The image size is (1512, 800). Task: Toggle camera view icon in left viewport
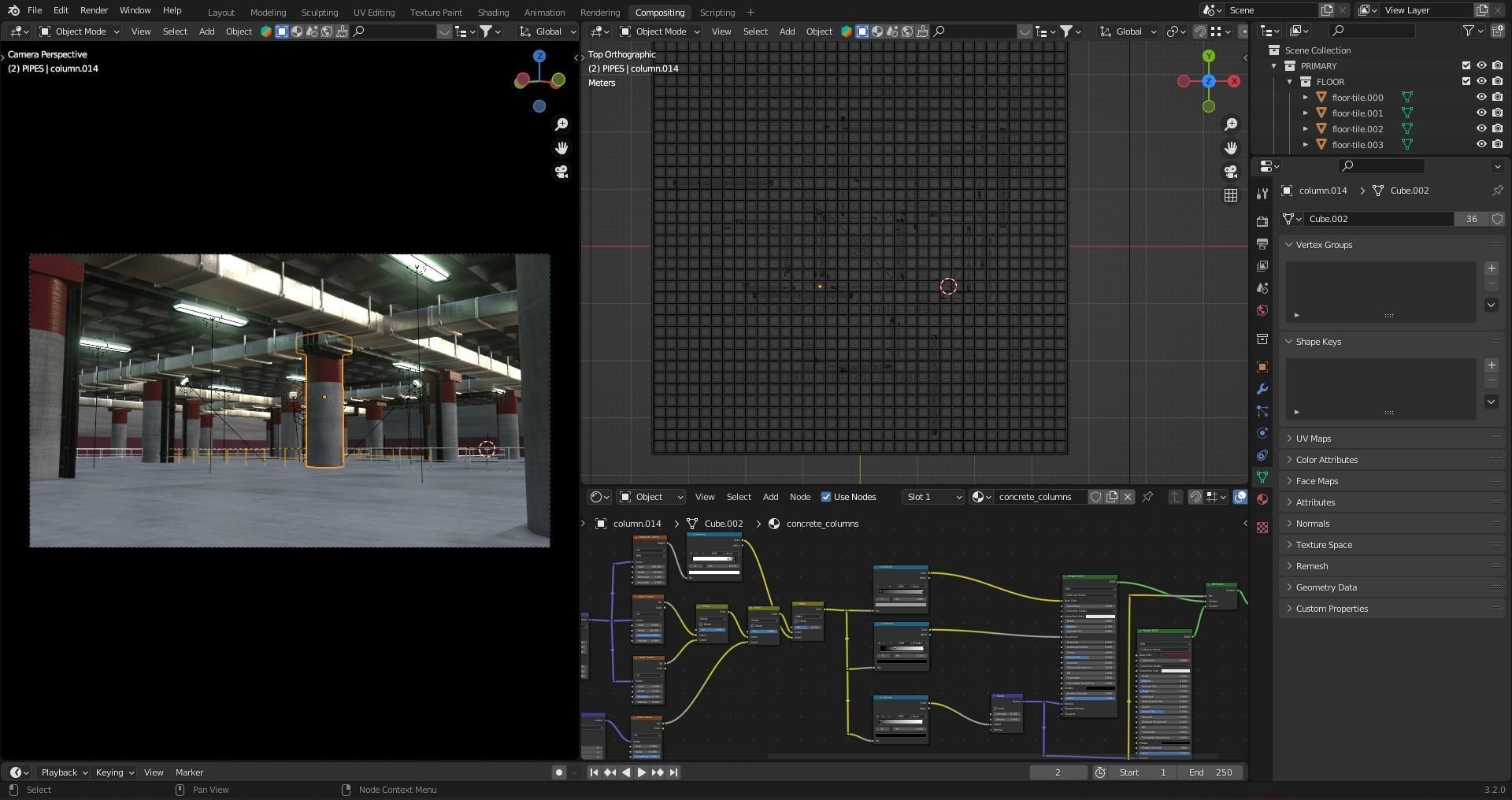pyautogui.click(x=561, y=172)
